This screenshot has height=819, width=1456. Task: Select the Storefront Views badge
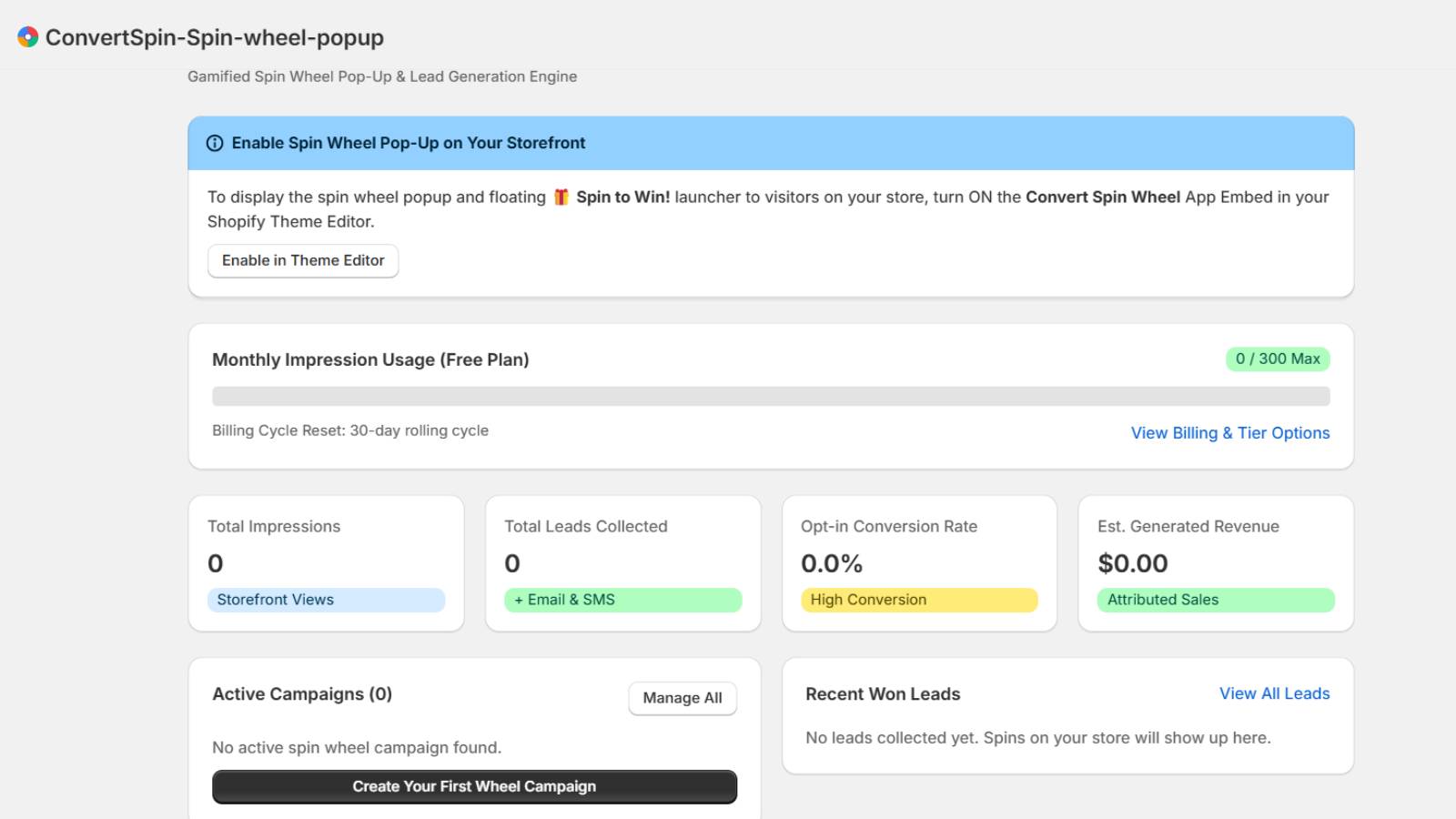[326, 600]
